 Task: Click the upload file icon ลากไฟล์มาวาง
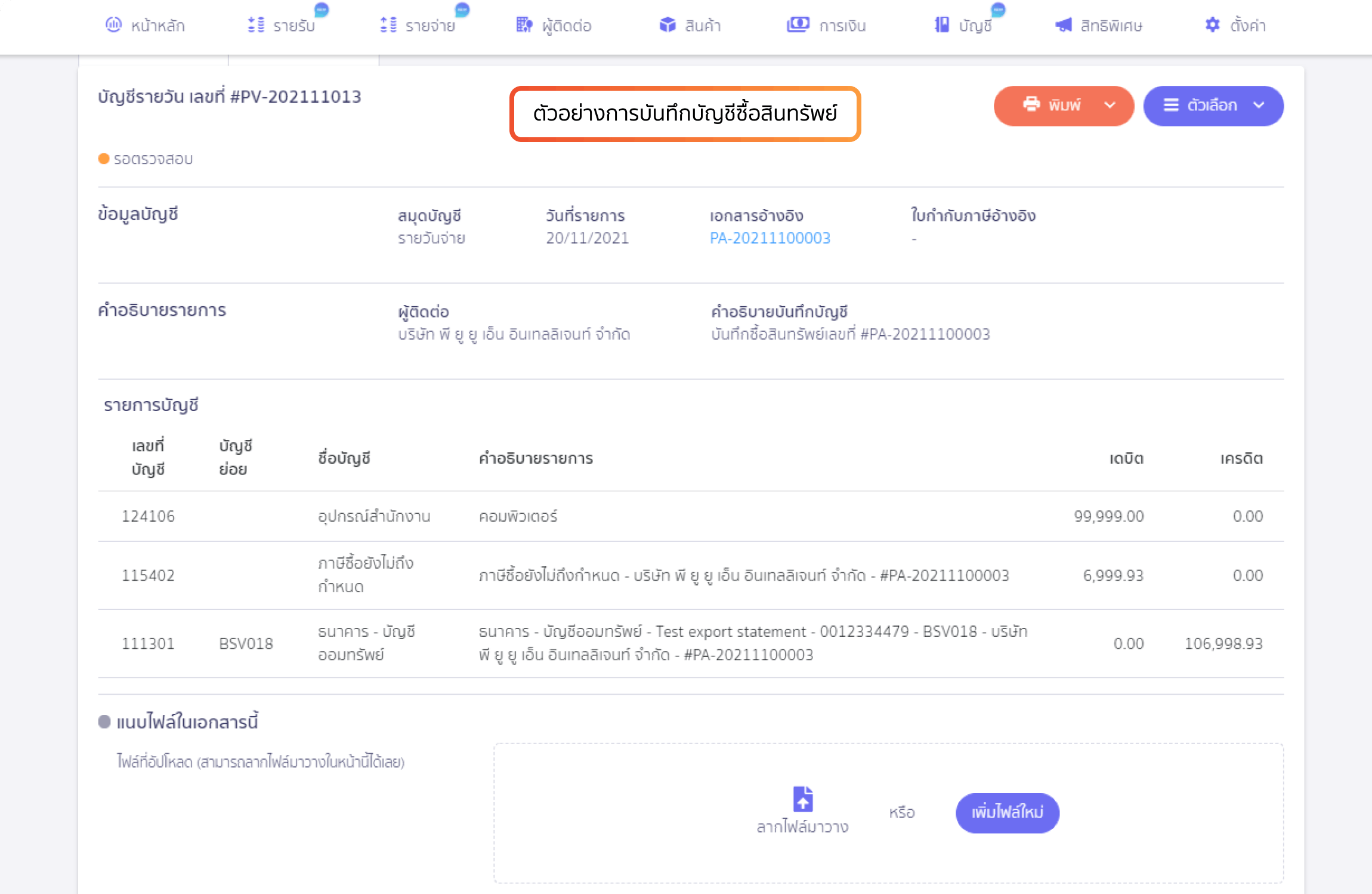point(802,799)
